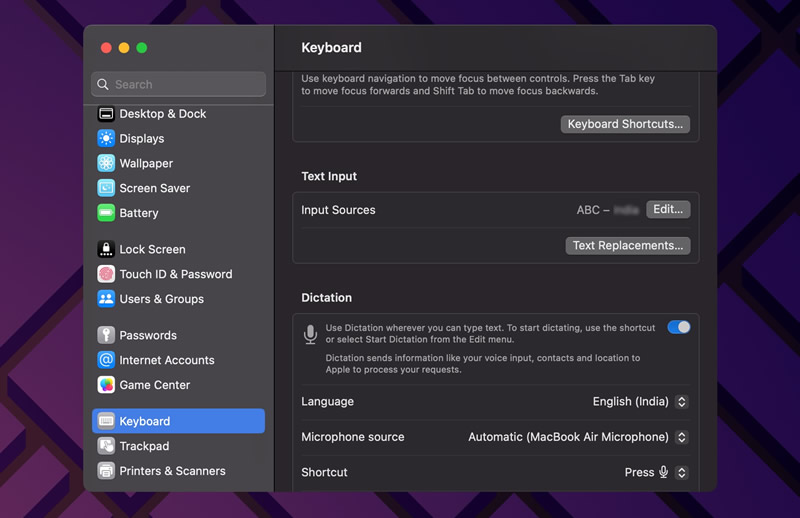Click the Wallpaper flower icon
This screenshot has width=800, height=518.
106,163
